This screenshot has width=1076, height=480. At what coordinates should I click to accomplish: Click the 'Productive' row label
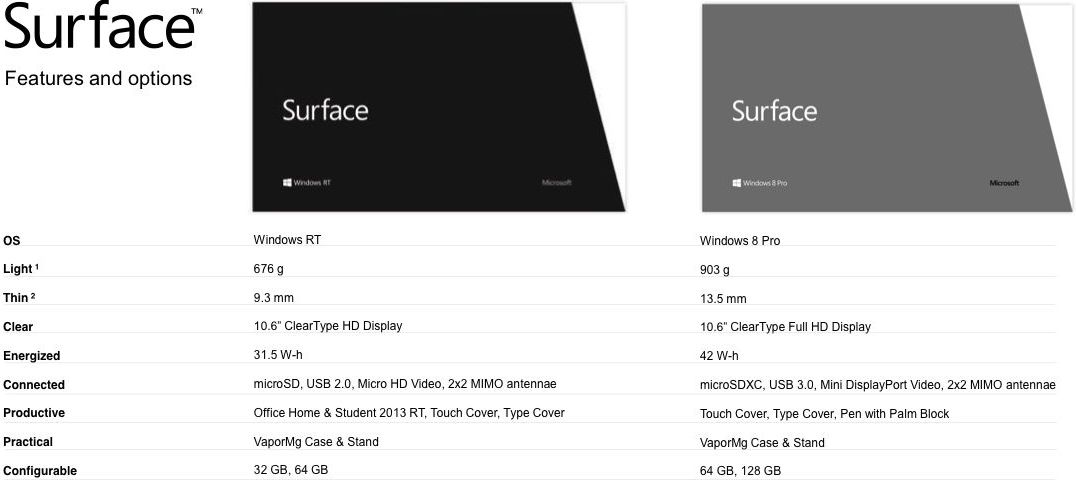point(34,413)
